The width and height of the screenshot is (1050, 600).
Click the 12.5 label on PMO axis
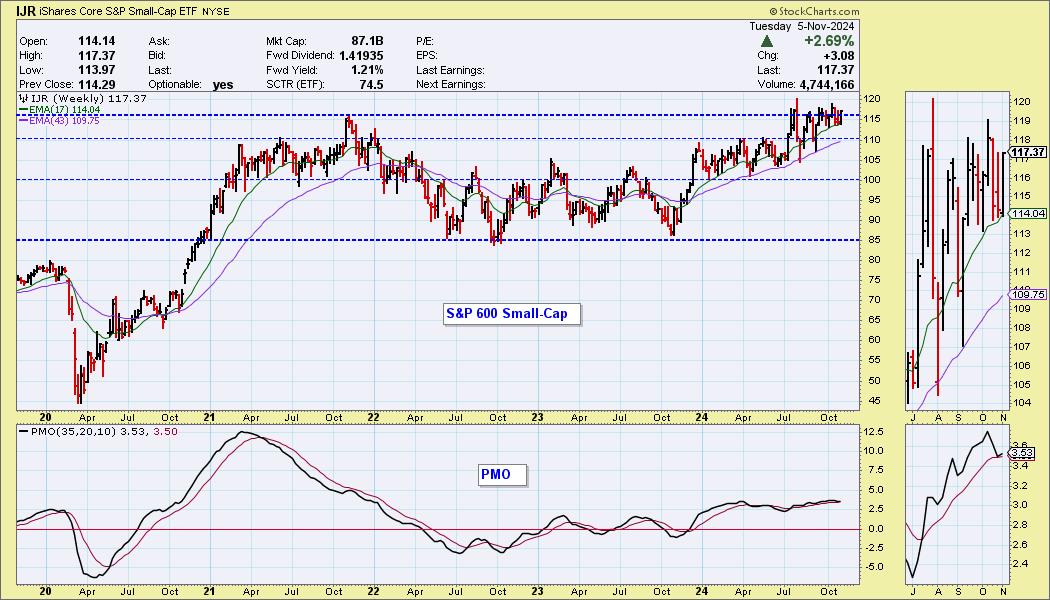(x=873, y=432)
